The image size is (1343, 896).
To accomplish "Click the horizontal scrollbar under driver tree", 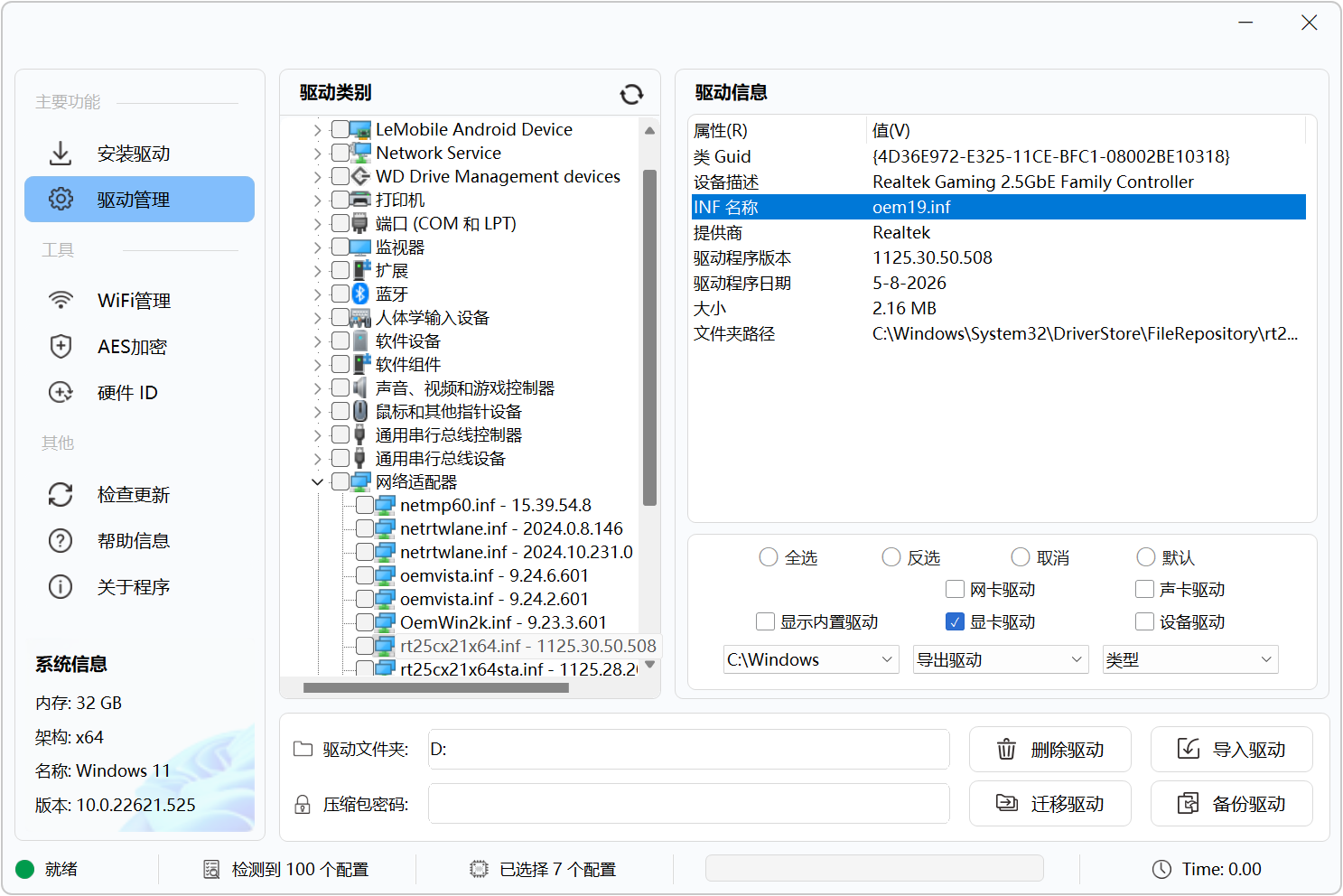I will pos(436,687).
